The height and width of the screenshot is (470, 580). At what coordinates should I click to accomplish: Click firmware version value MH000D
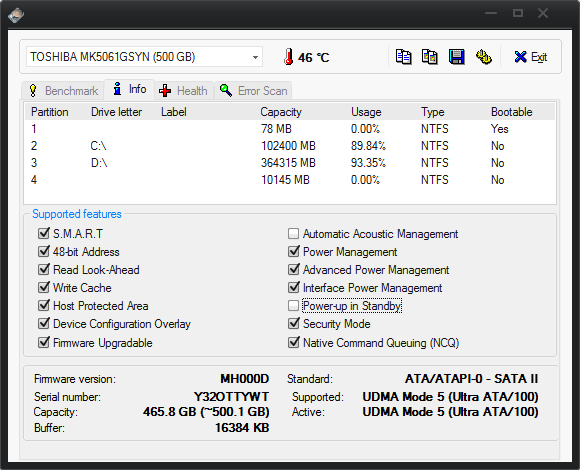[x=245, y=379]
